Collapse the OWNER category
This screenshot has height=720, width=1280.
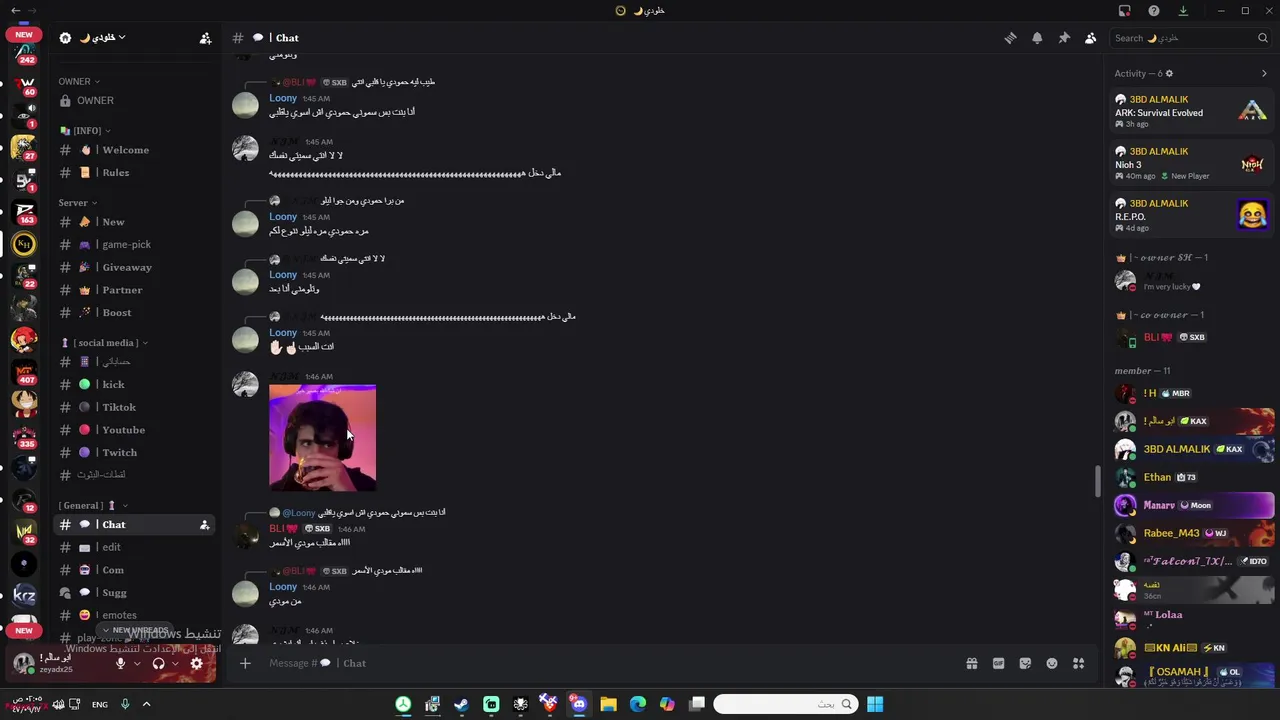tap(79, 82)
